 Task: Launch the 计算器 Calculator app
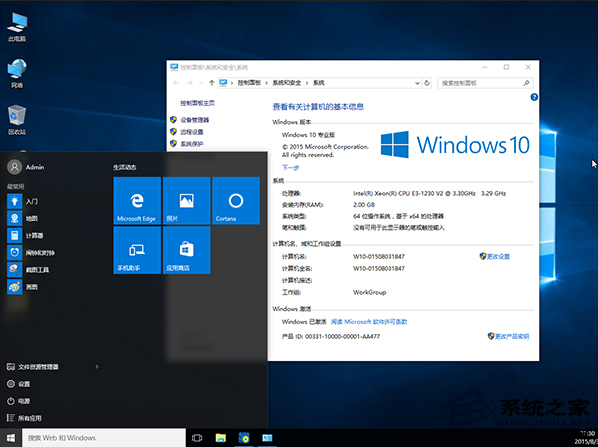(x=25, y=235)
